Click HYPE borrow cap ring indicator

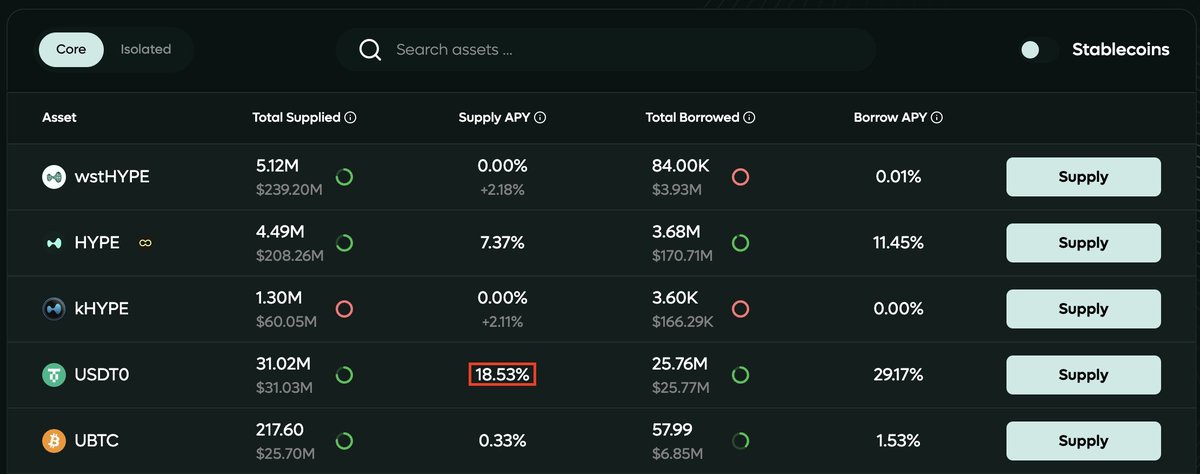[741, 243]
